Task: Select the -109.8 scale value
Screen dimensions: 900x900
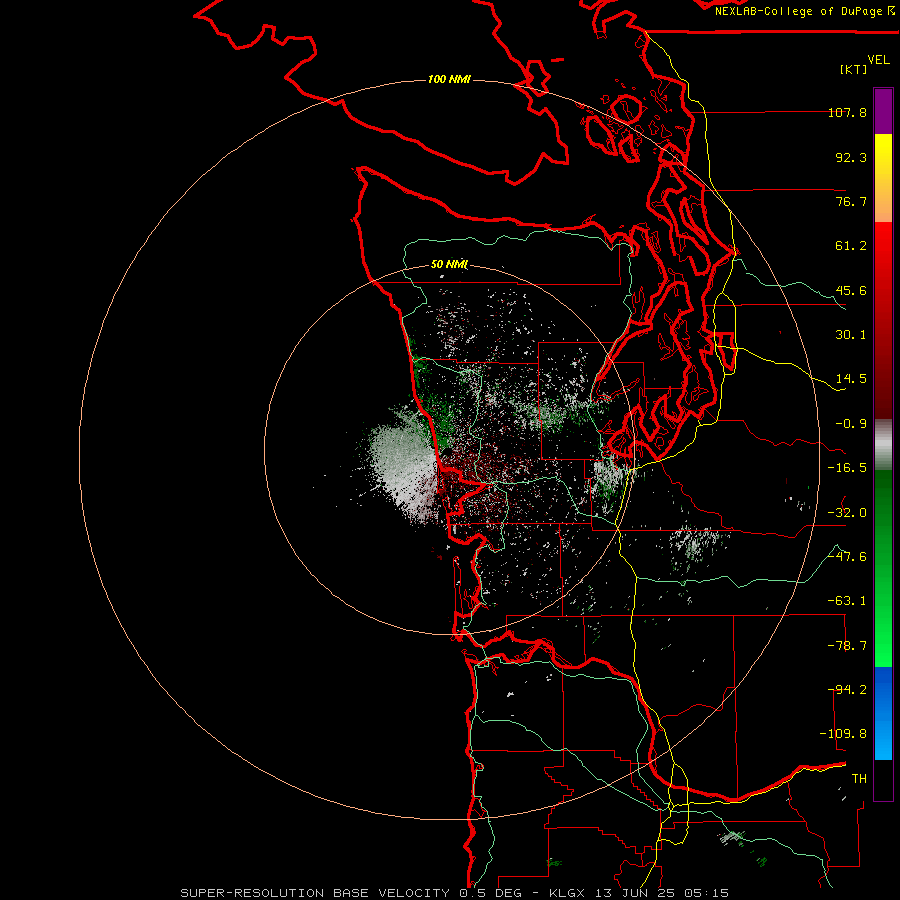Action: [x=843, y=734]
